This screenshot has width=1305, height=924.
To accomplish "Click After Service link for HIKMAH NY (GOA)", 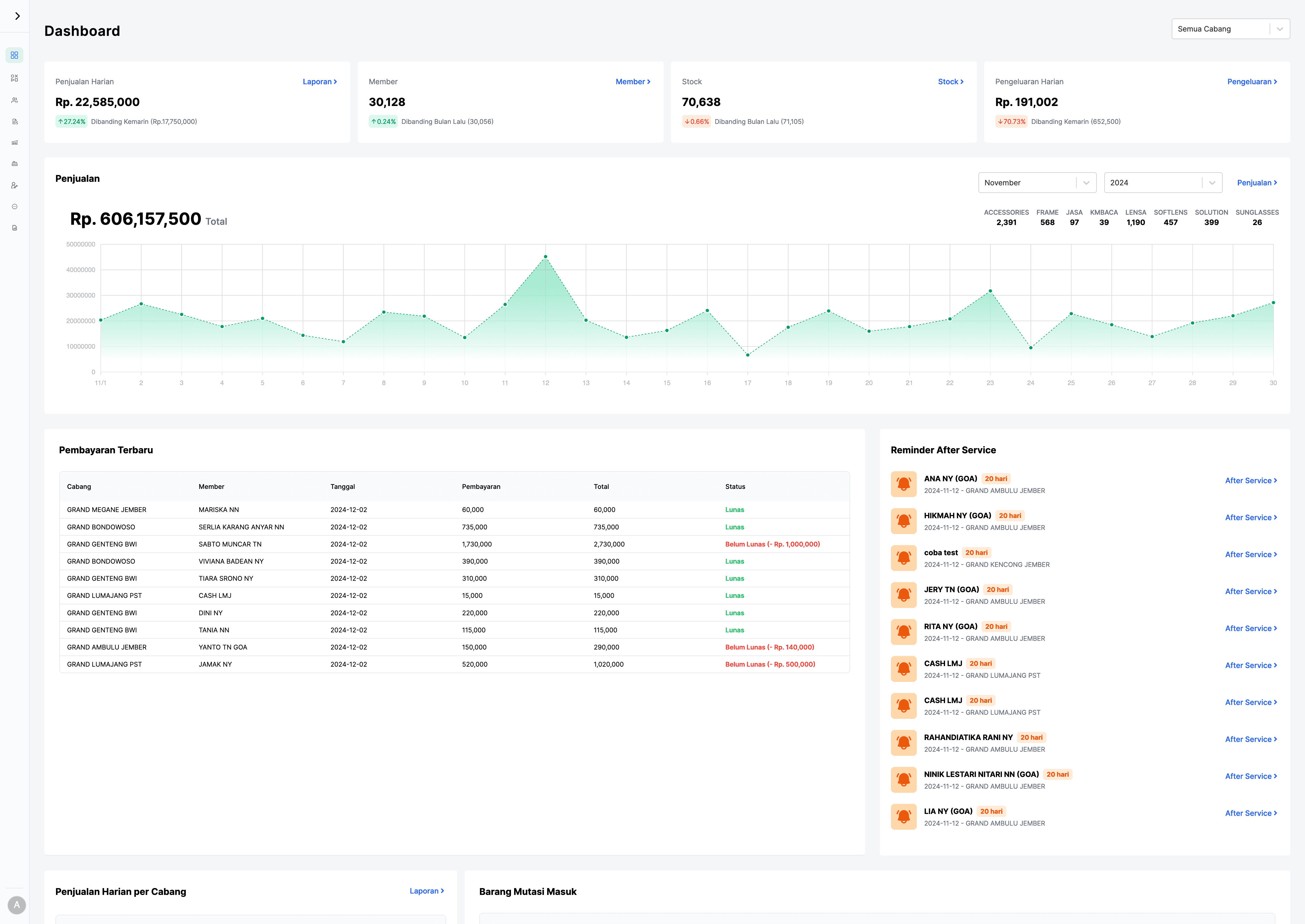I will [x=1251, y=518].
